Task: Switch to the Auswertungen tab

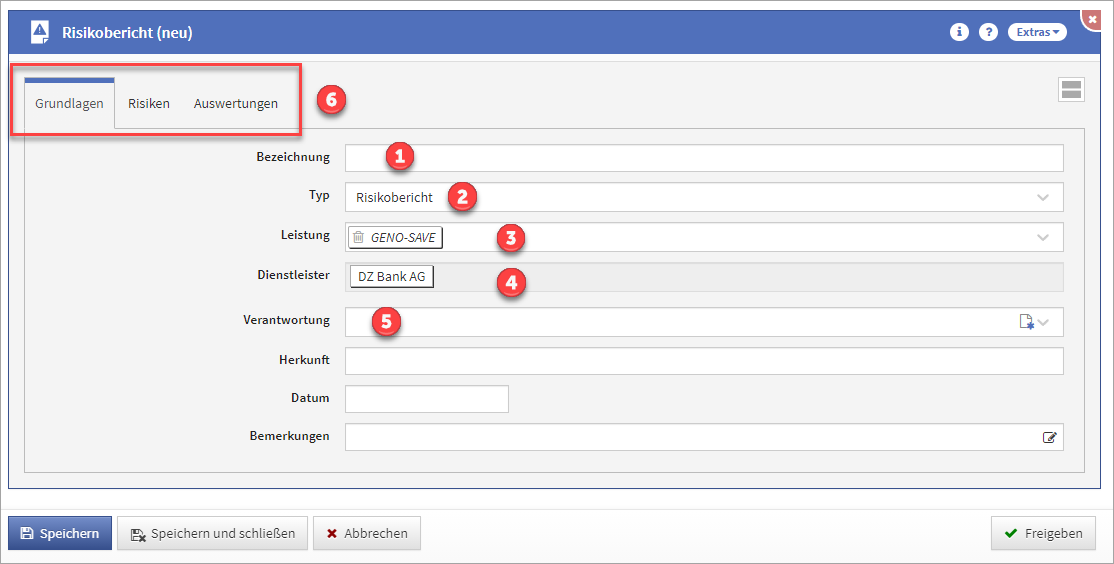Action: pos(236,104)
